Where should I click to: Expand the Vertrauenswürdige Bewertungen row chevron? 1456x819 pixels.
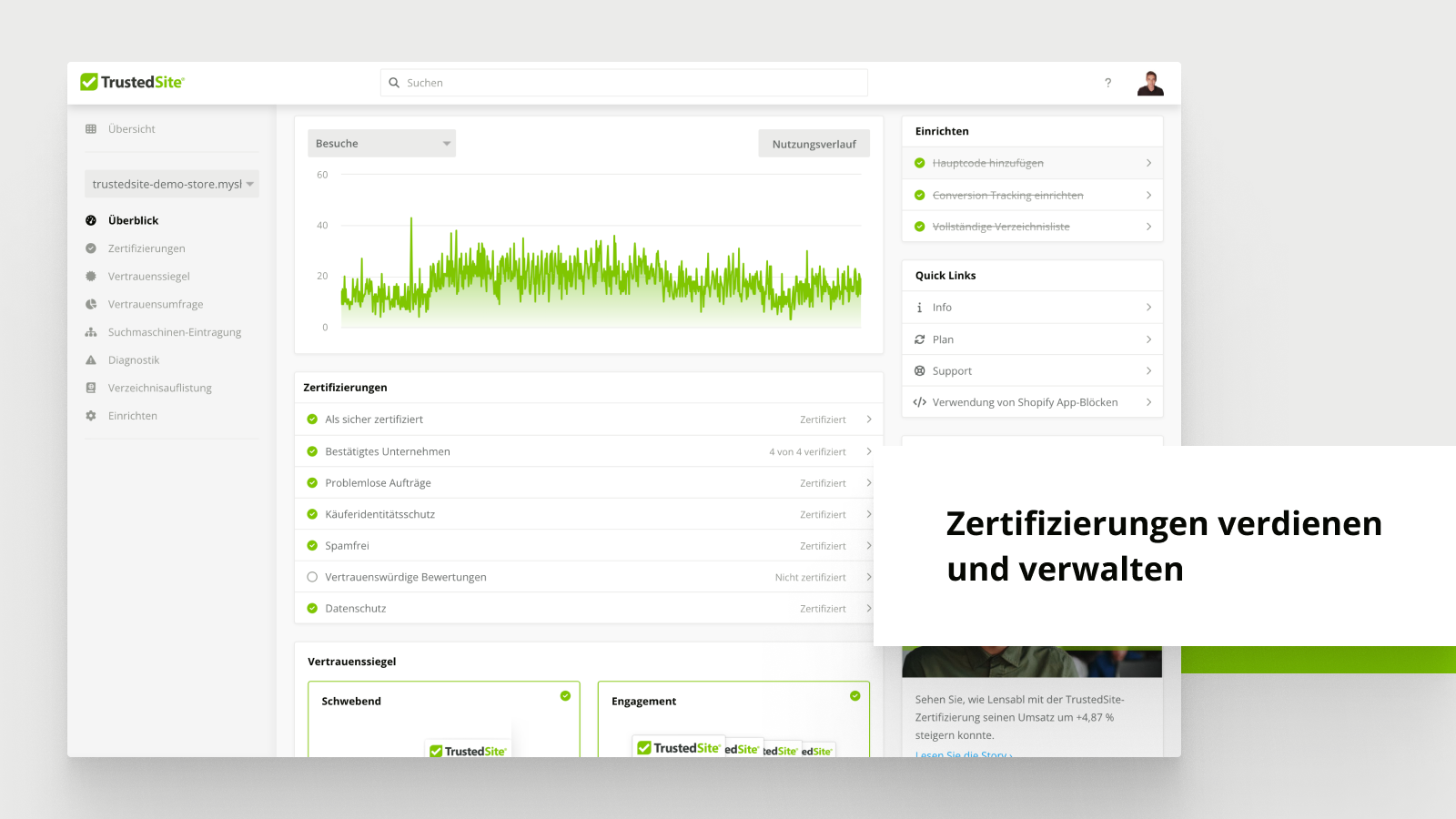pos(869,577)
